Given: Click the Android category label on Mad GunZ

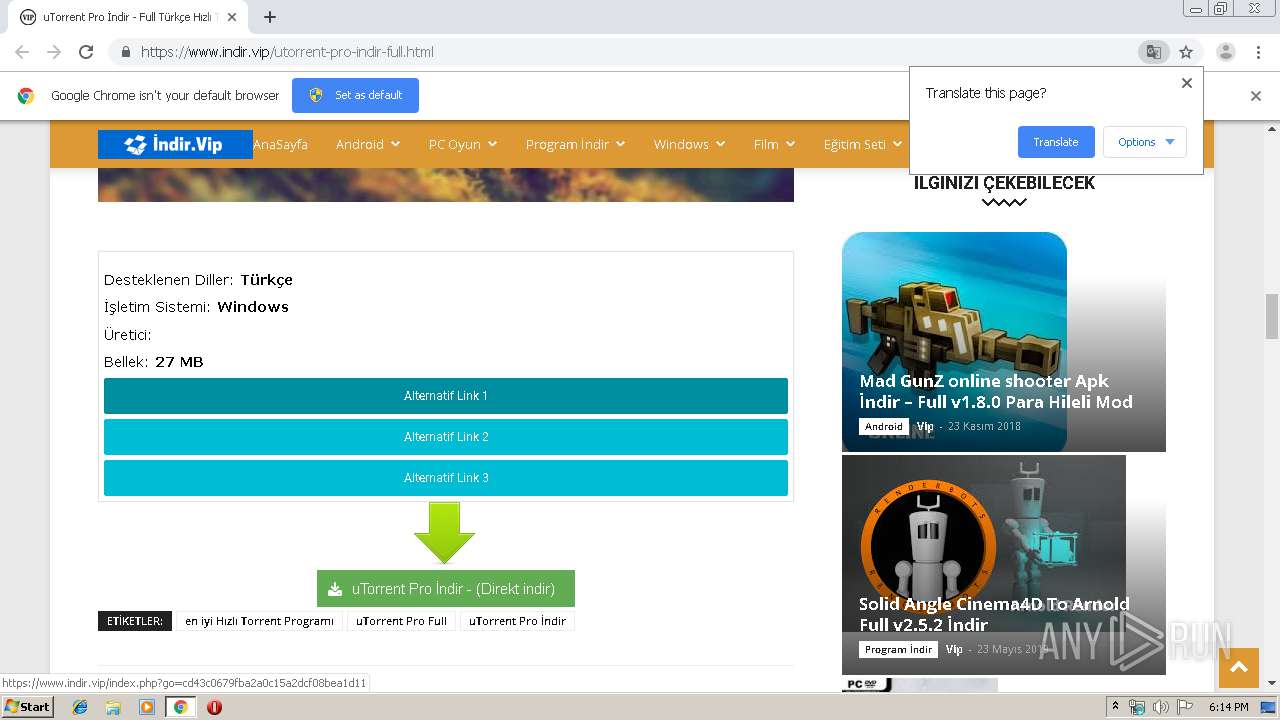Looking at the screenshot, I should pos(884,426).
